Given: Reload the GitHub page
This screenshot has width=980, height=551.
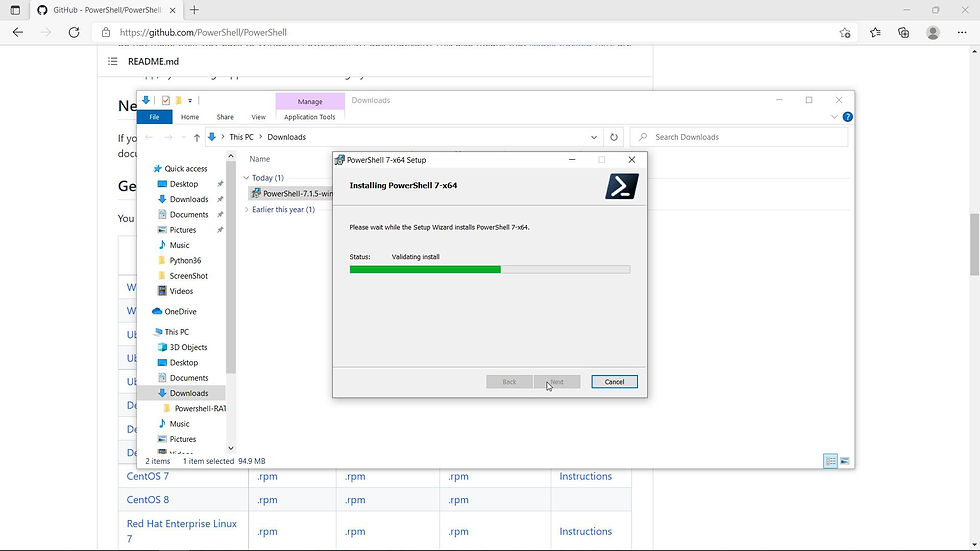Looking at the screenshot, I should pyautogui.click(x=74, y=32).
